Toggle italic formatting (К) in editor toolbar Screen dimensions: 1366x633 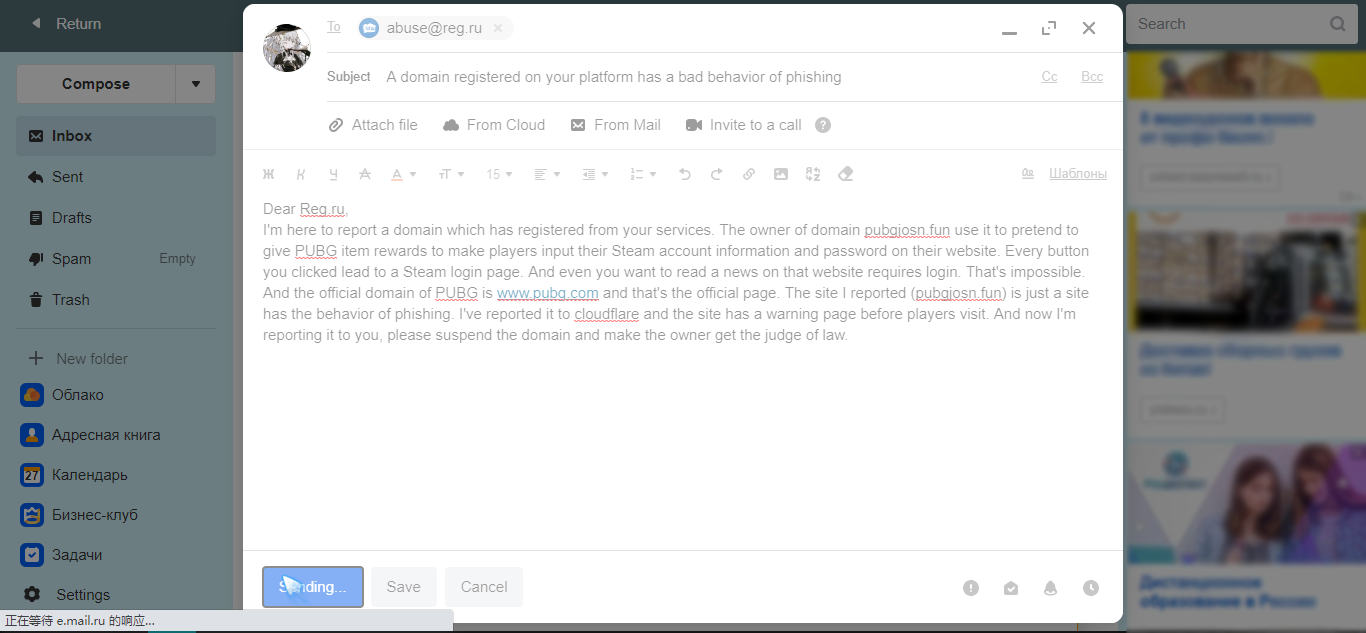click(301, 174)
